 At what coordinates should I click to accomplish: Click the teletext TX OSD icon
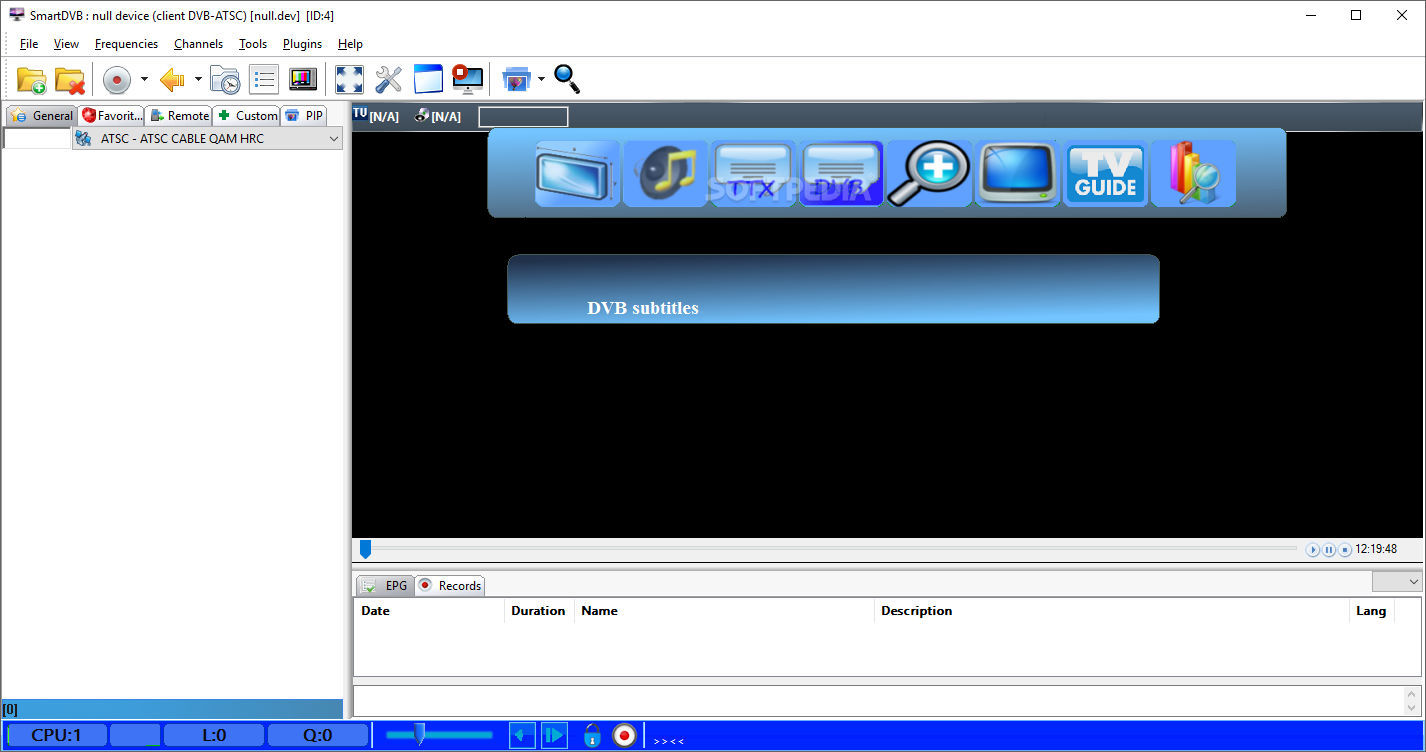(x=753, y=174)
